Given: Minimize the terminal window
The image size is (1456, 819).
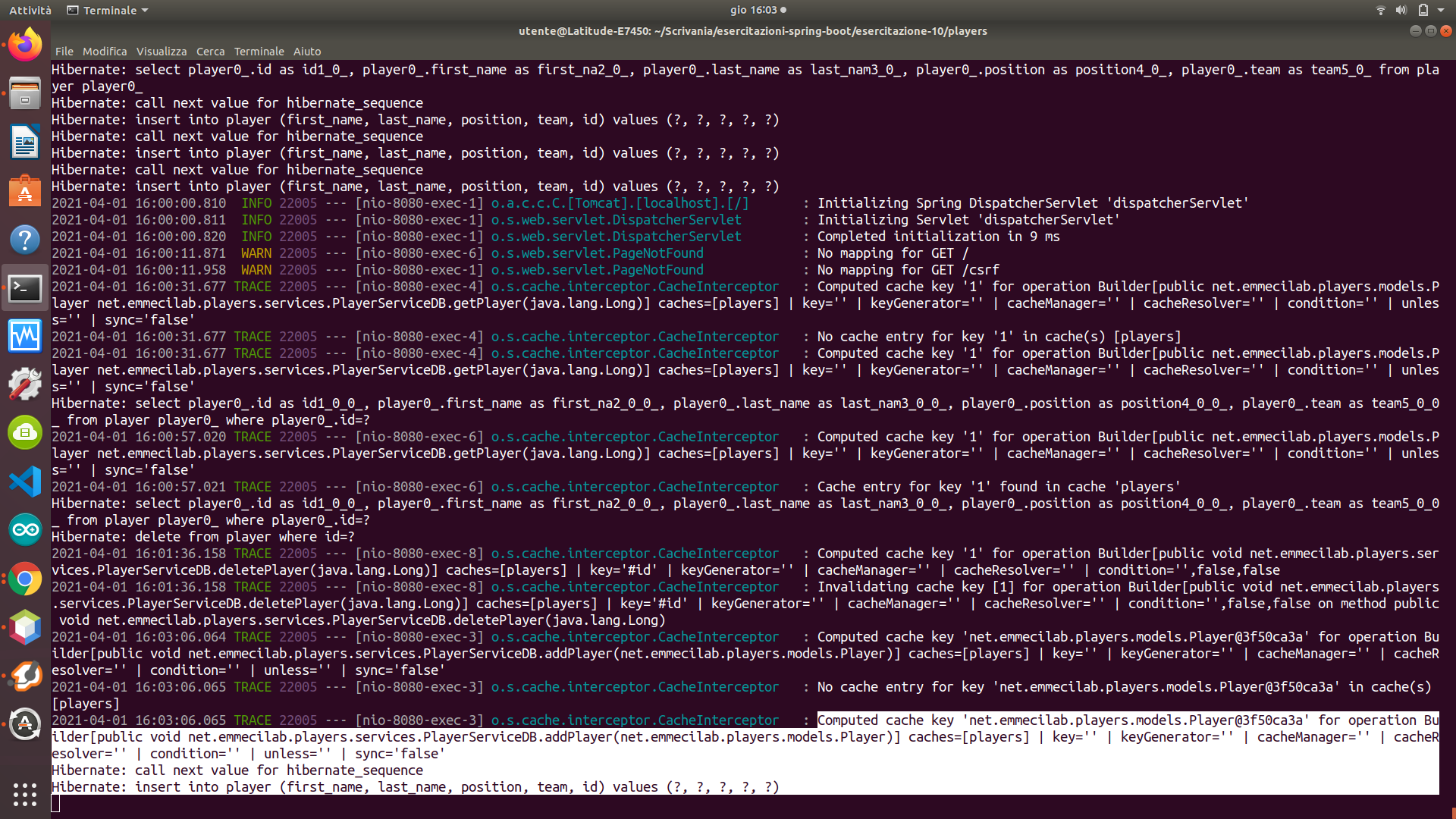Looking at the screenshot, I should pos(1416,31).
